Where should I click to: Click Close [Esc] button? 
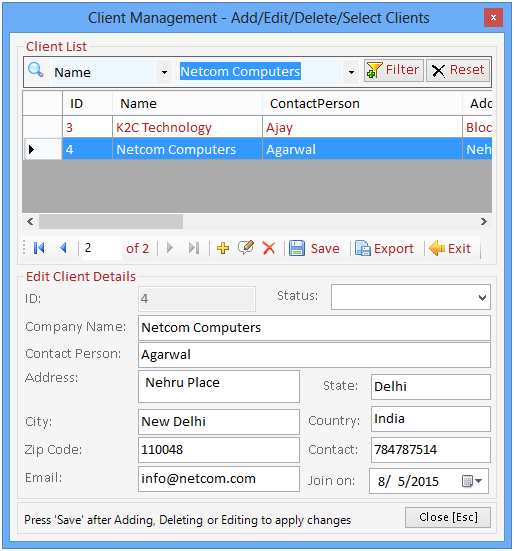[448, 517]
